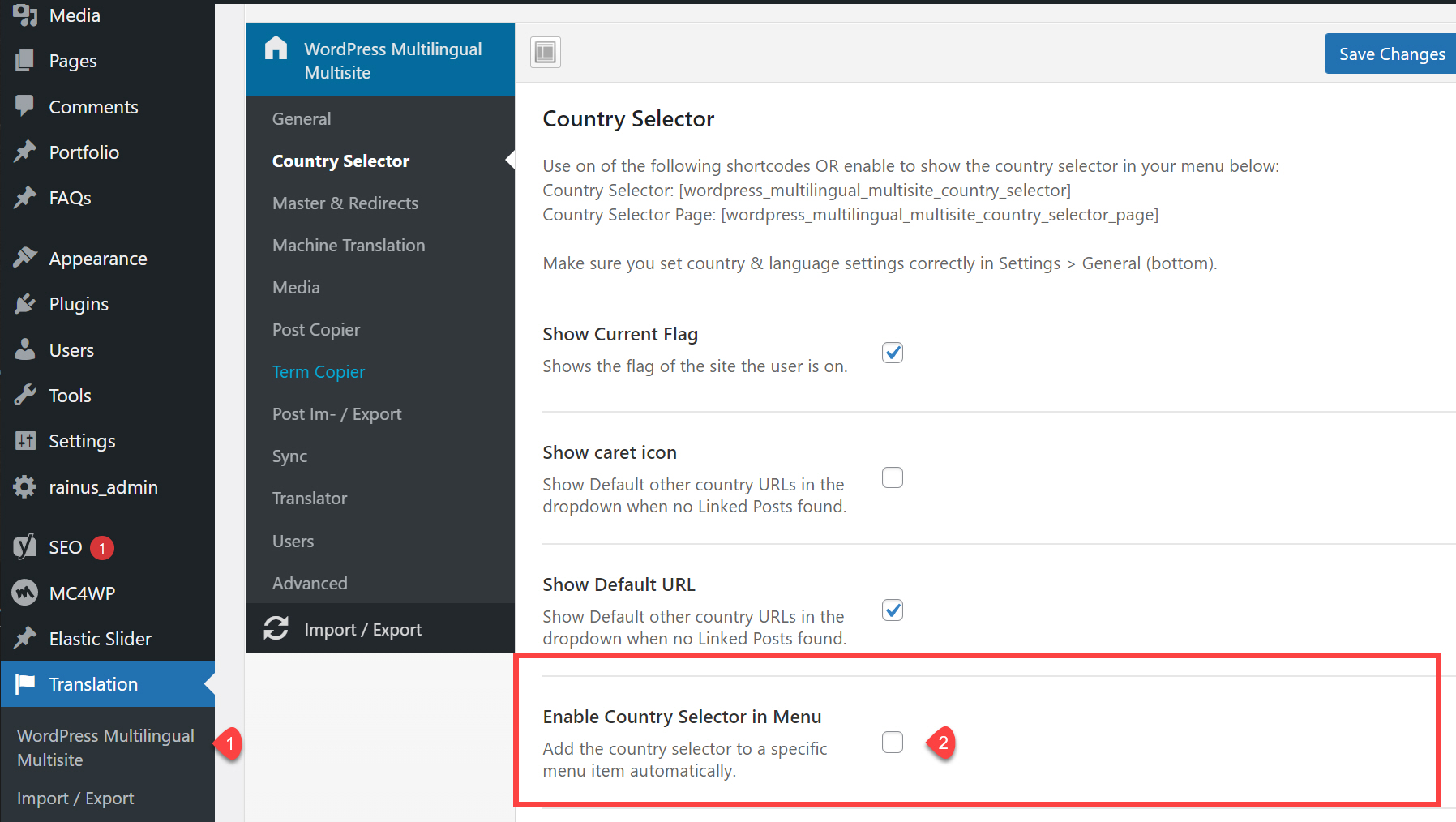
Task: Click the Media icon in admin sidebar
Action: tap(25, 15)
